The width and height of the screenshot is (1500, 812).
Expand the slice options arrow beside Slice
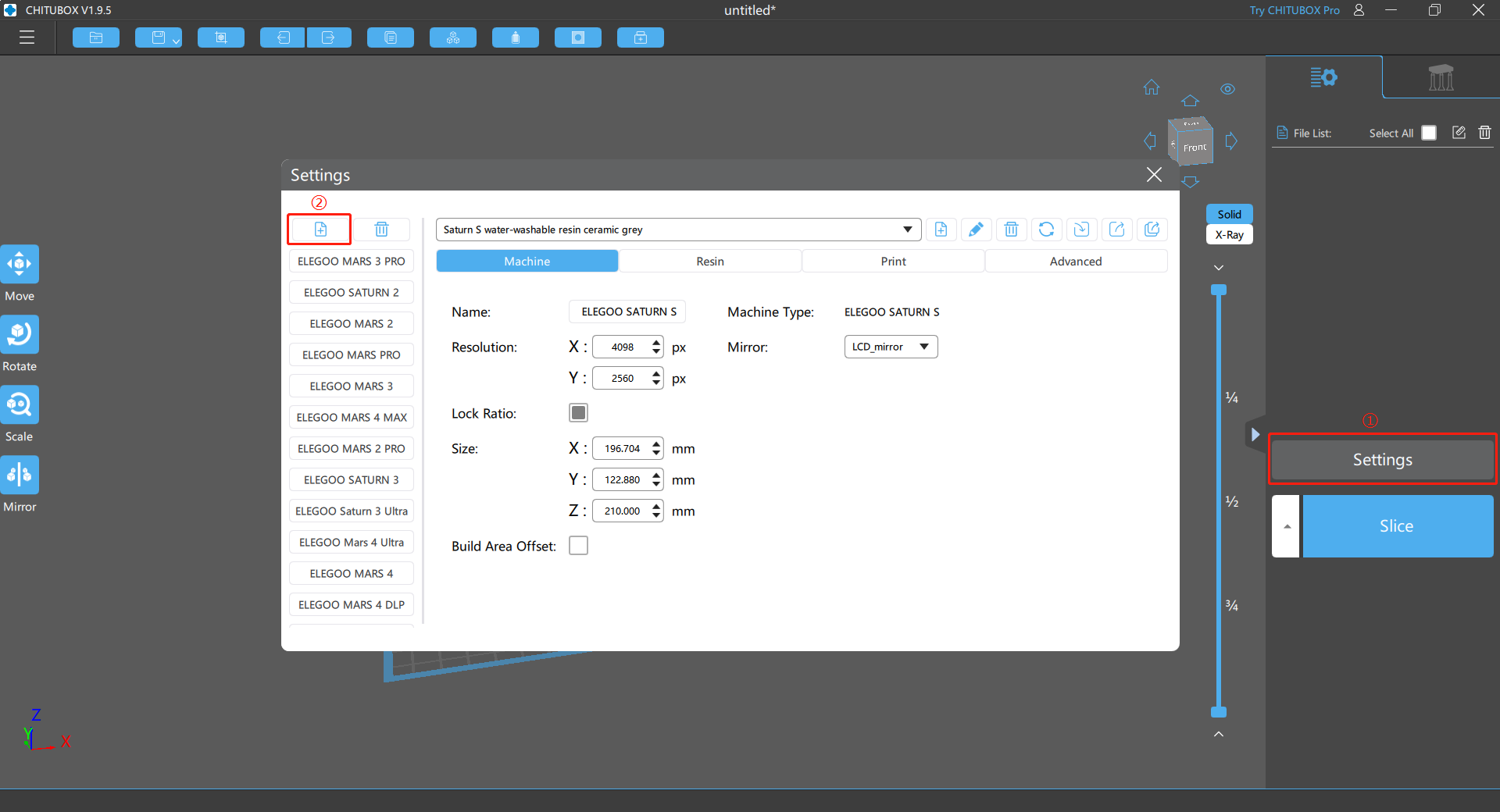coord(1286,526)
